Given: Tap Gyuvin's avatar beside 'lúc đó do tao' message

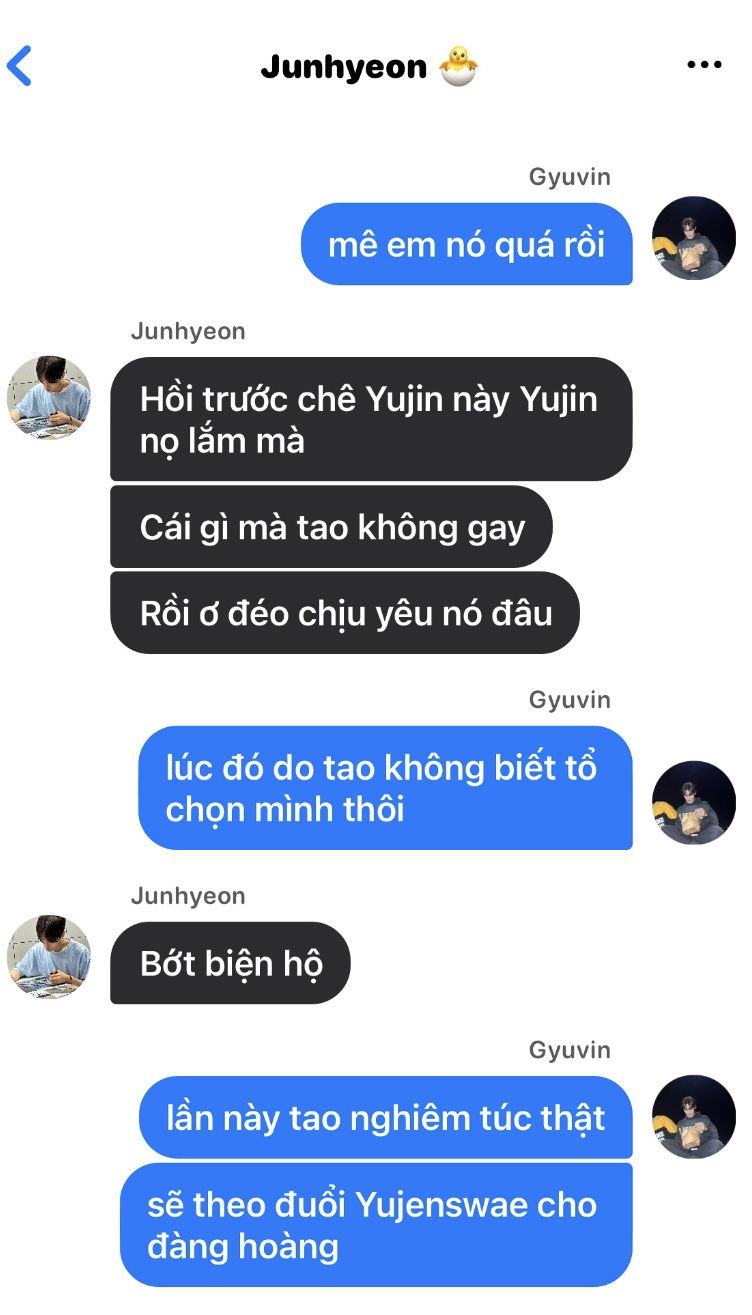Looking at the screenshot, I should 694,803.
